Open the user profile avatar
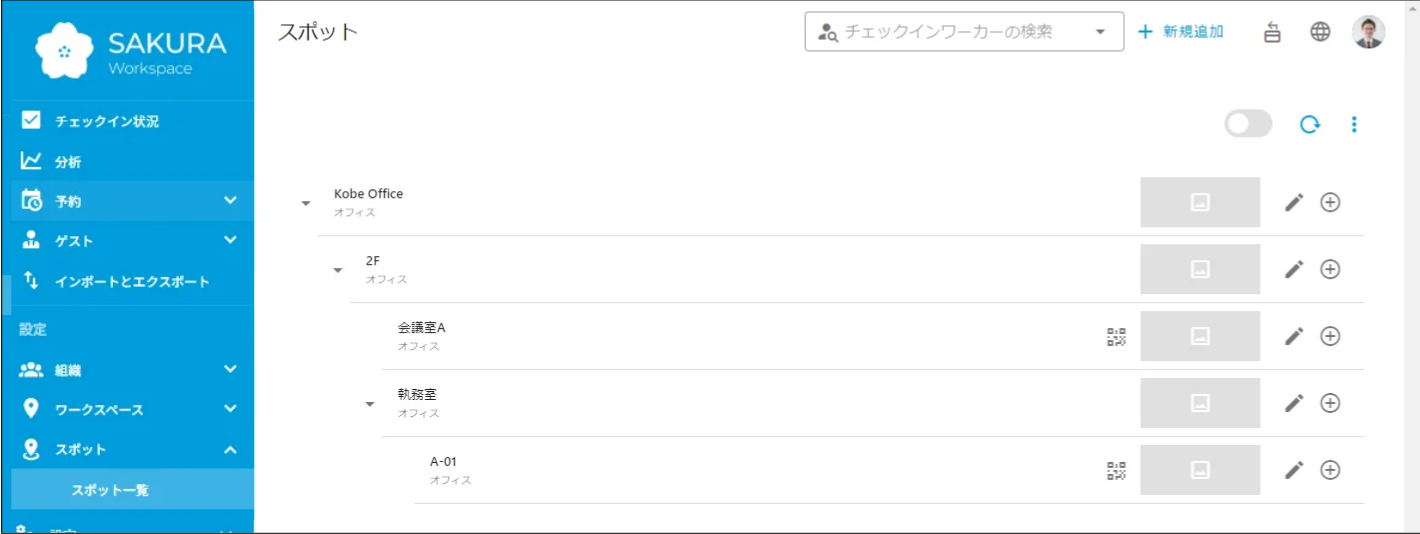This screenshot has width=1420, height=534. (1369, 32)
